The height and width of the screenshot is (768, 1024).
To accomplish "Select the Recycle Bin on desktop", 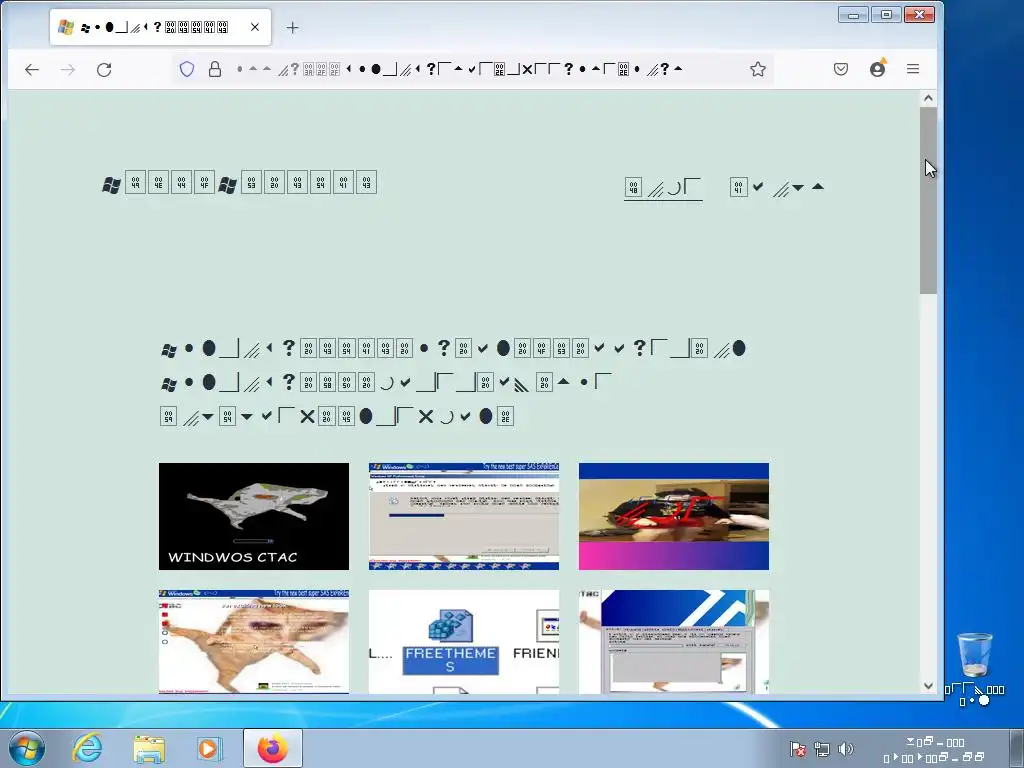I will coord(974,669).
